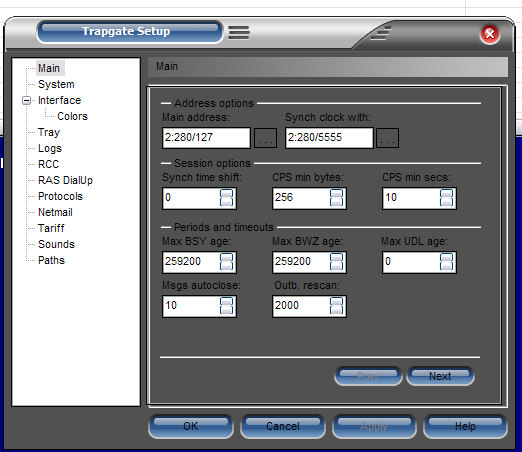Increase Outb. rescan value
Screen dimensions: 522x452
point(336,301)
